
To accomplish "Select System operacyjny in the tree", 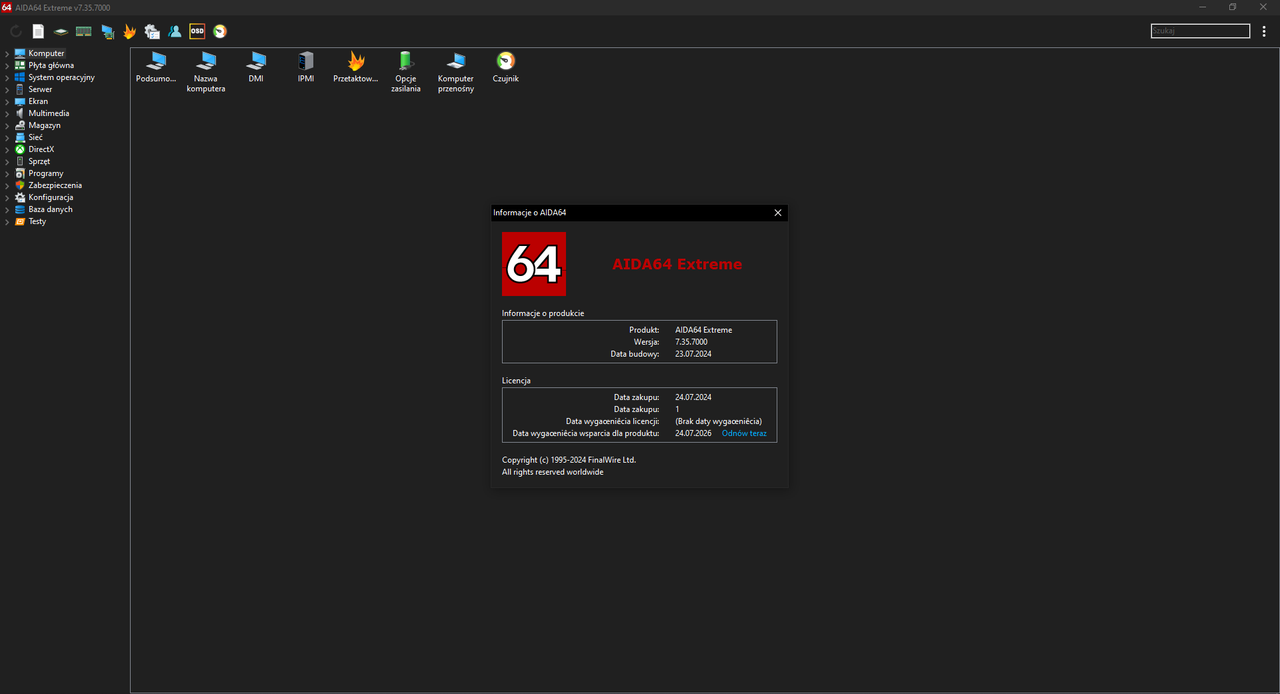I will click(x=61, y=77).
